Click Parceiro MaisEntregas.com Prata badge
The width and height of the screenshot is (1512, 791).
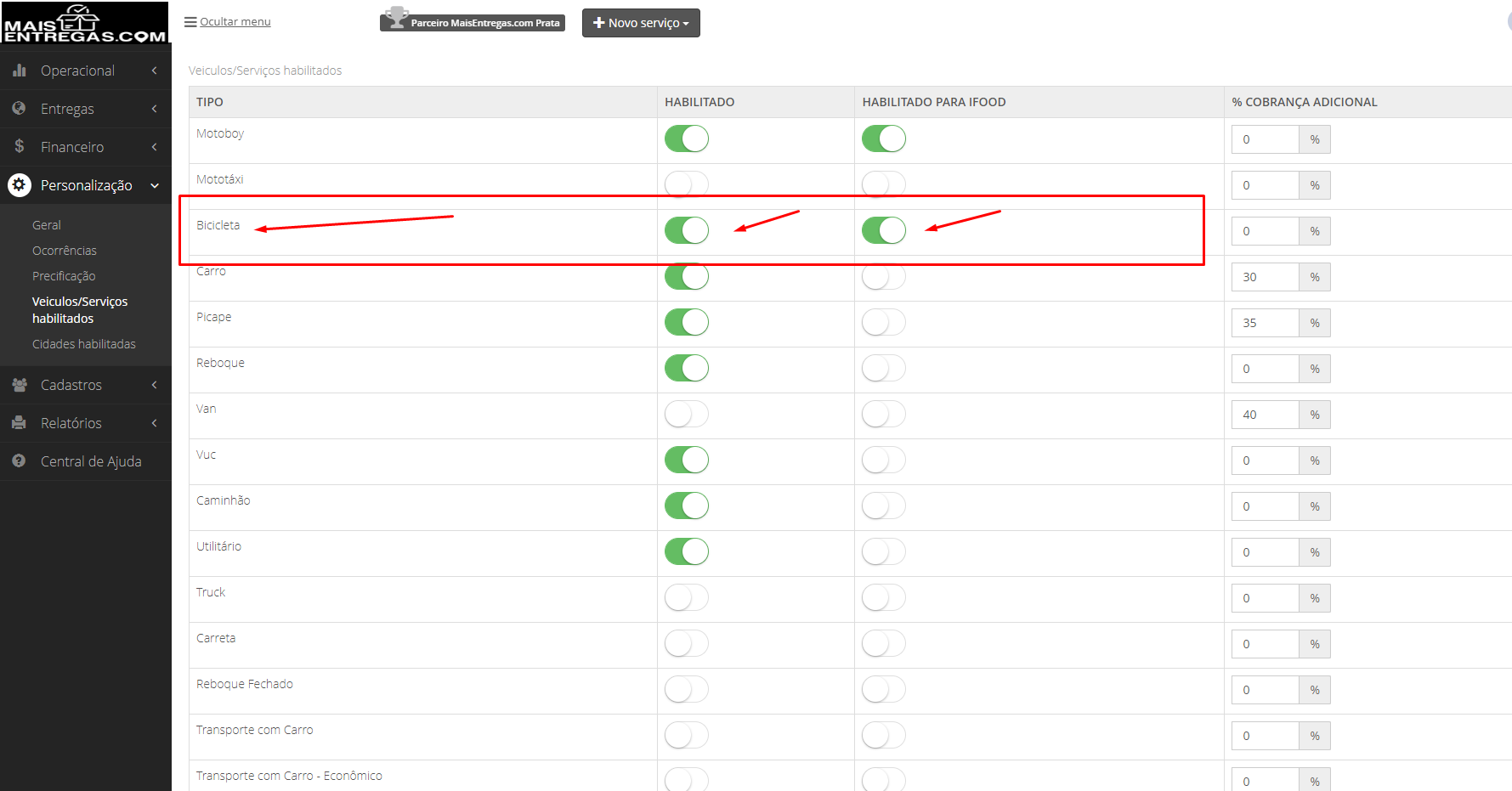[473, 21]
